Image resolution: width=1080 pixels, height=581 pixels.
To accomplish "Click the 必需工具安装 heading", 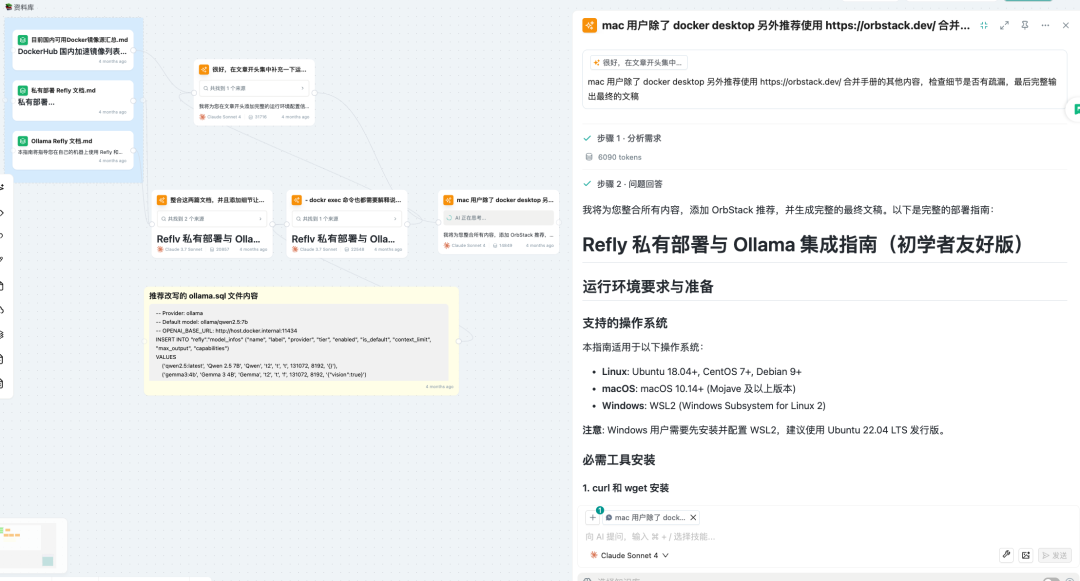I will (x=619, y=460).
